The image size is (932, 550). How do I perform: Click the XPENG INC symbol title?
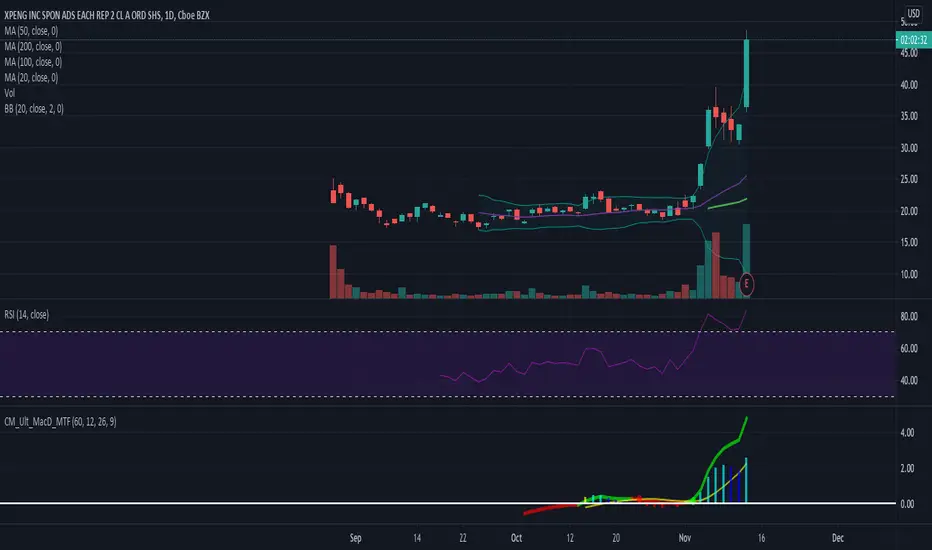tap(107, 15)
